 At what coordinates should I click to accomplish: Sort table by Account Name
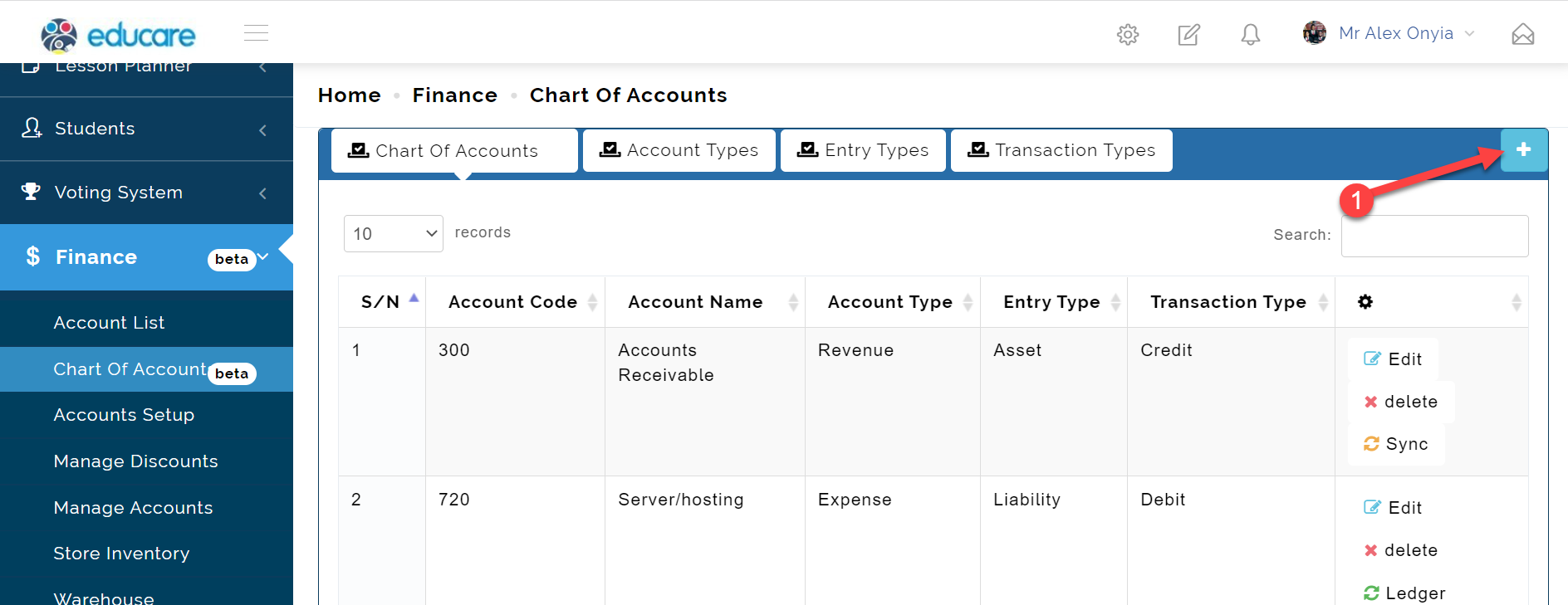705,302
